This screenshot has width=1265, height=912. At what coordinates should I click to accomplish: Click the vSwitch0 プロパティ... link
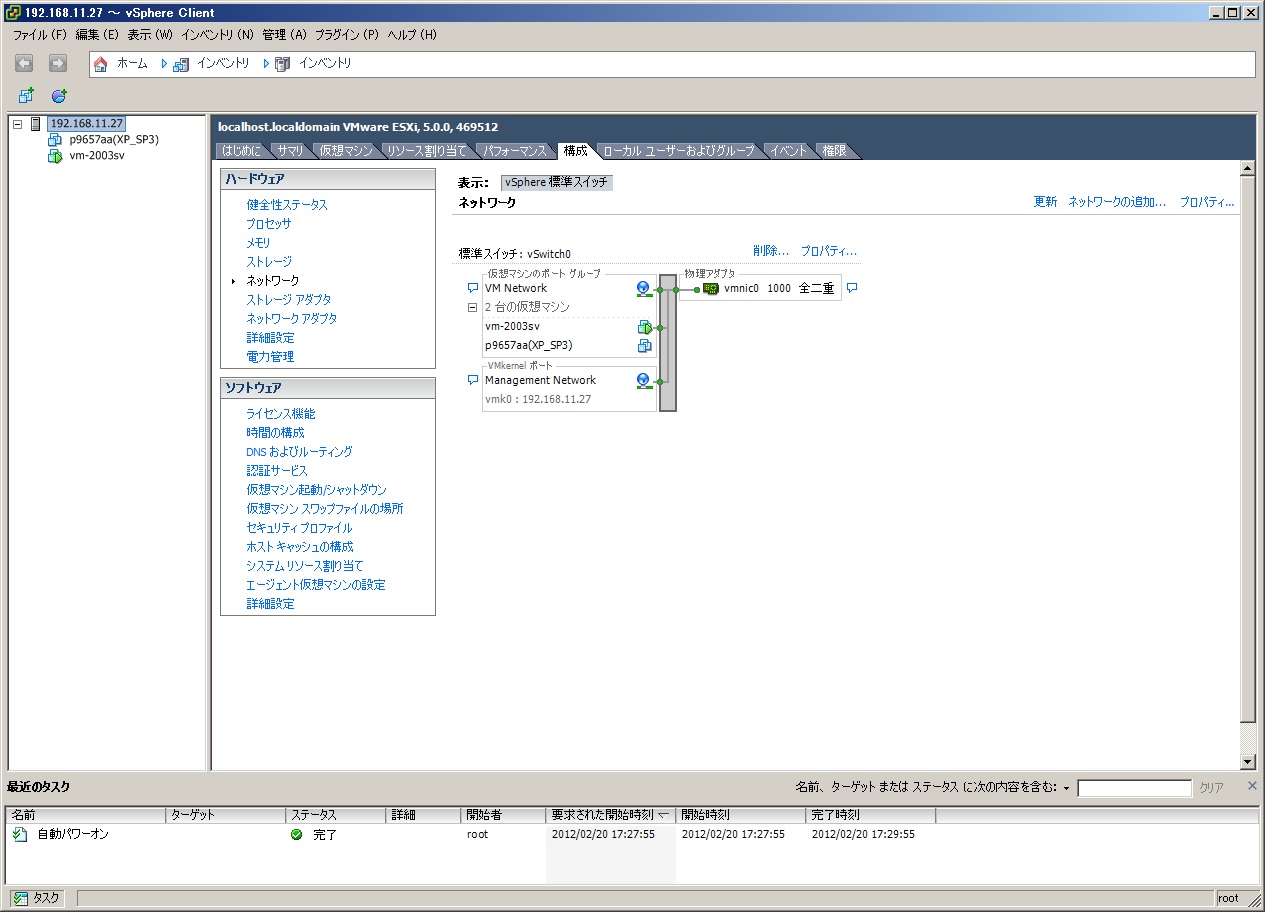(829, 251)
